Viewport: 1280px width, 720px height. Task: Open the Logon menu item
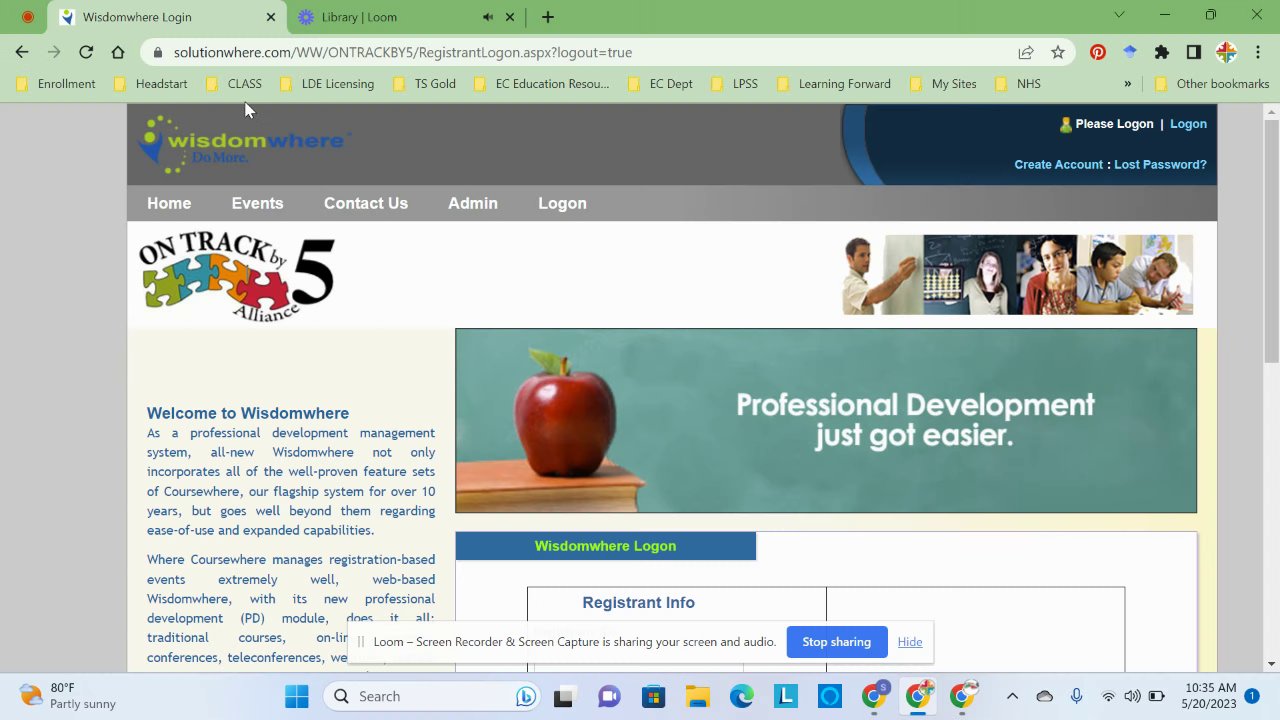[x=562, y=203]
